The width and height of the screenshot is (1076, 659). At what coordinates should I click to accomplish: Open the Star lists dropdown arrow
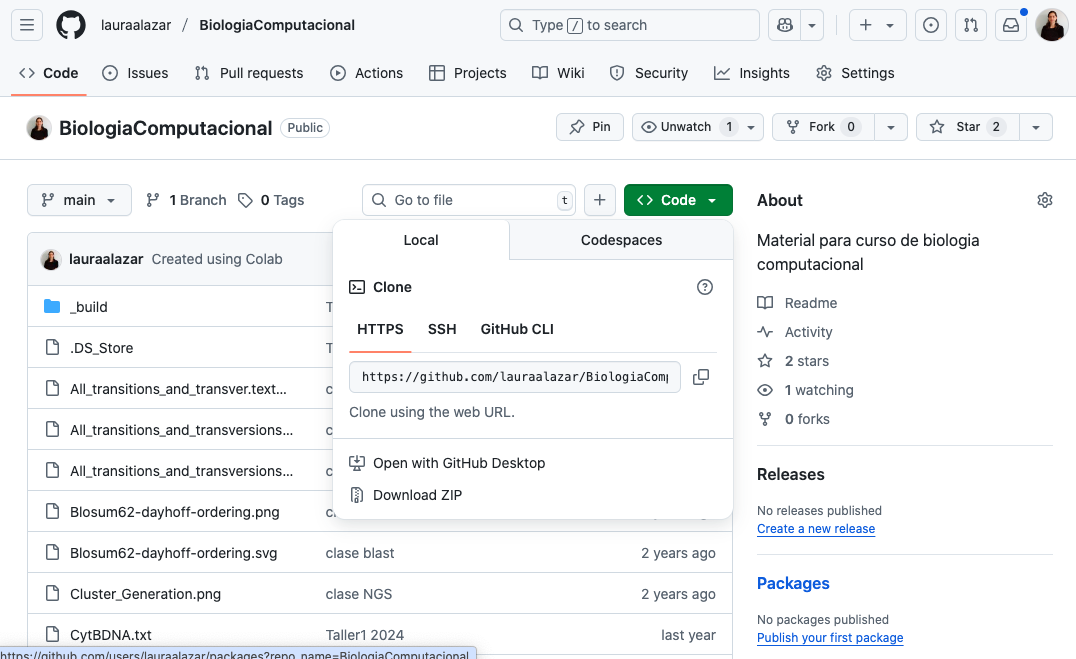pyautogui.click(x=1036, y=127)
